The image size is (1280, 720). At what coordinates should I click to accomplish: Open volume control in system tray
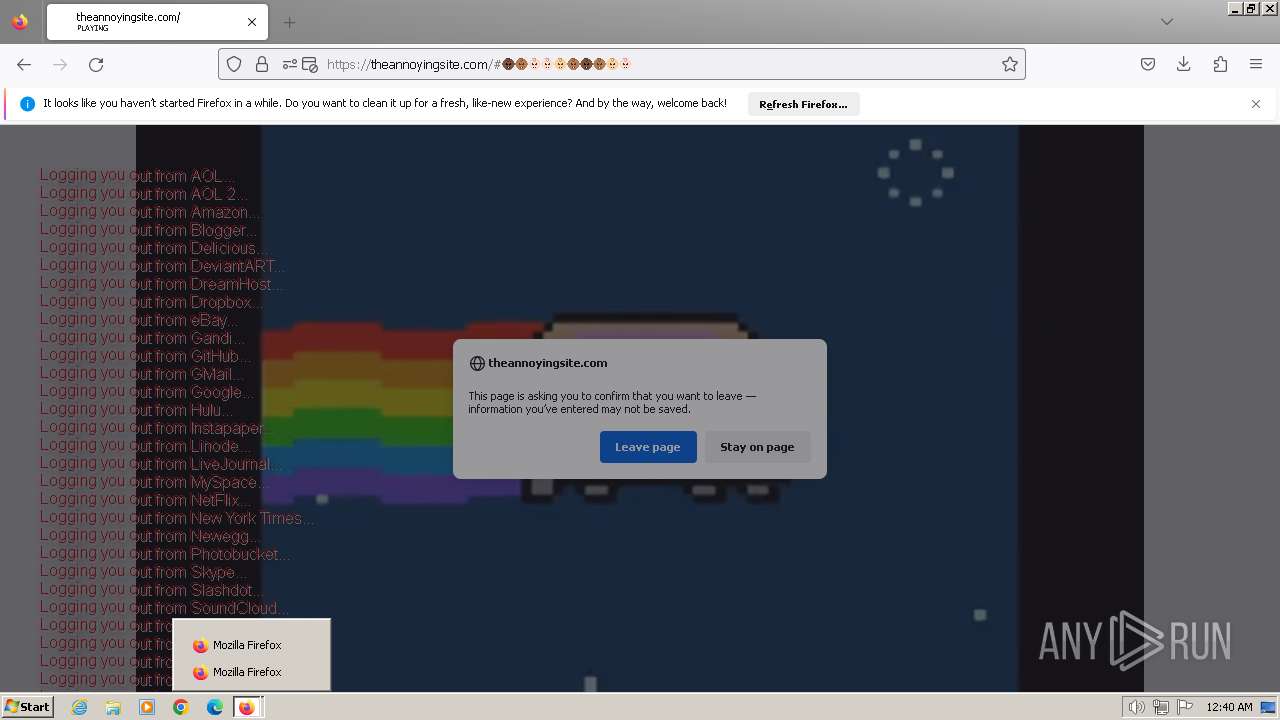pos(1136,707)
